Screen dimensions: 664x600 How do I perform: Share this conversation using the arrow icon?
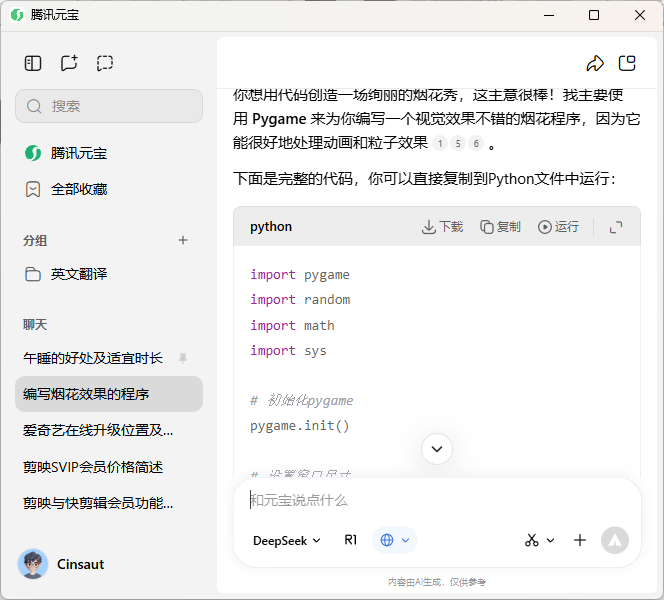tap(595, 64)
